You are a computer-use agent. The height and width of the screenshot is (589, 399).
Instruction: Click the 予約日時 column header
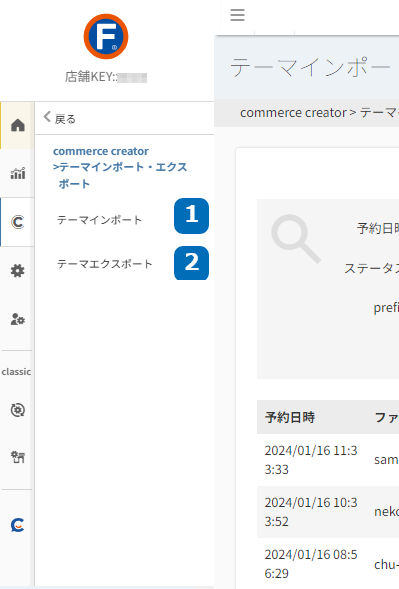click(290, 417)
